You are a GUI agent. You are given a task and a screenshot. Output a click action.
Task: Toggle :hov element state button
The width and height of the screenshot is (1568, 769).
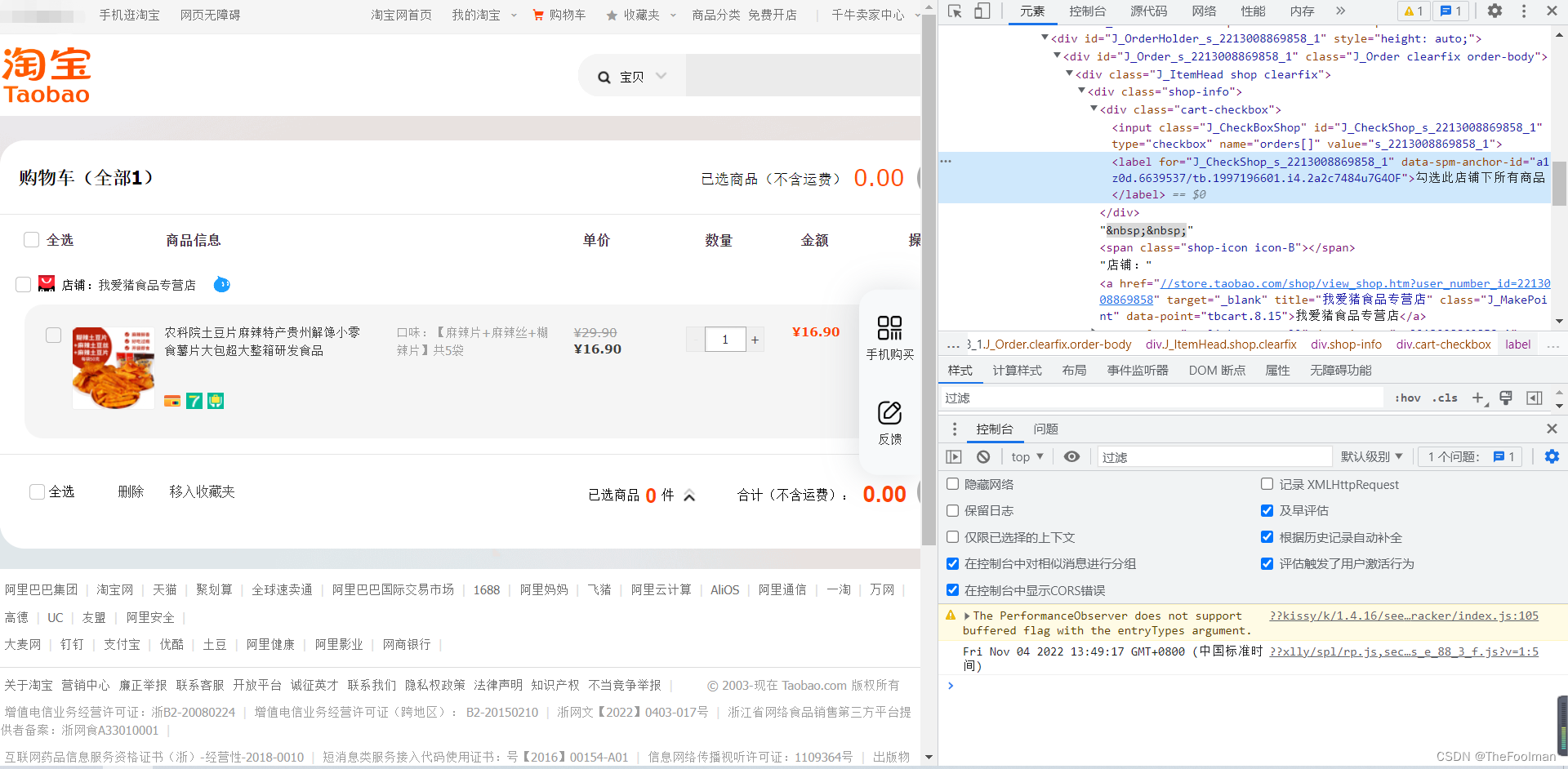(x=1407, y=398)
